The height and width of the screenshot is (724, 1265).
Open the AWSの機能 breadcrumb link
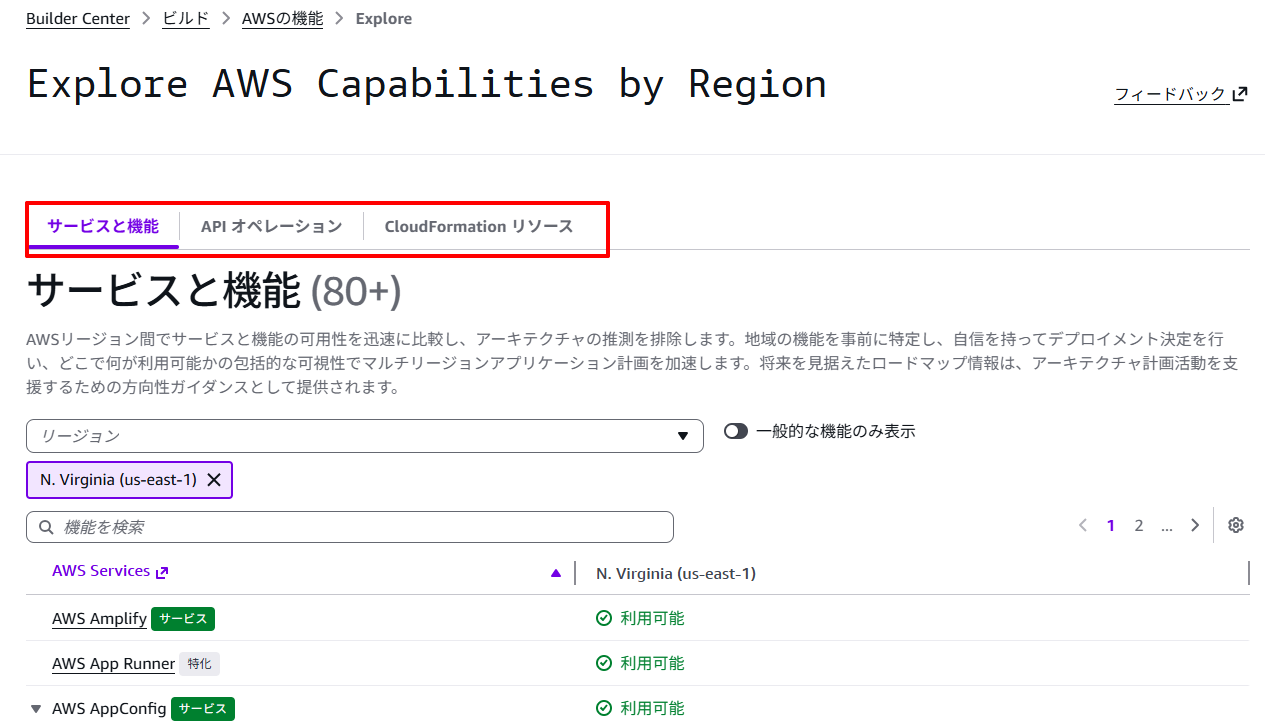[x=282, y=18]
